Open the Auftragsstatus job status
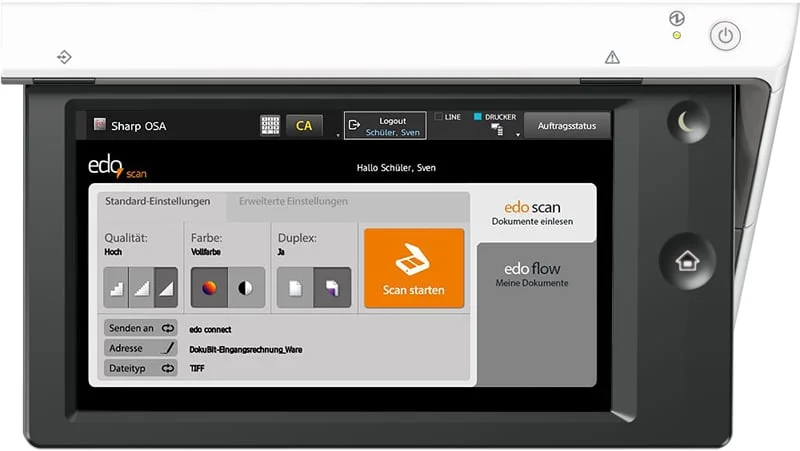 pyautogui.click(x=567, y=126)
